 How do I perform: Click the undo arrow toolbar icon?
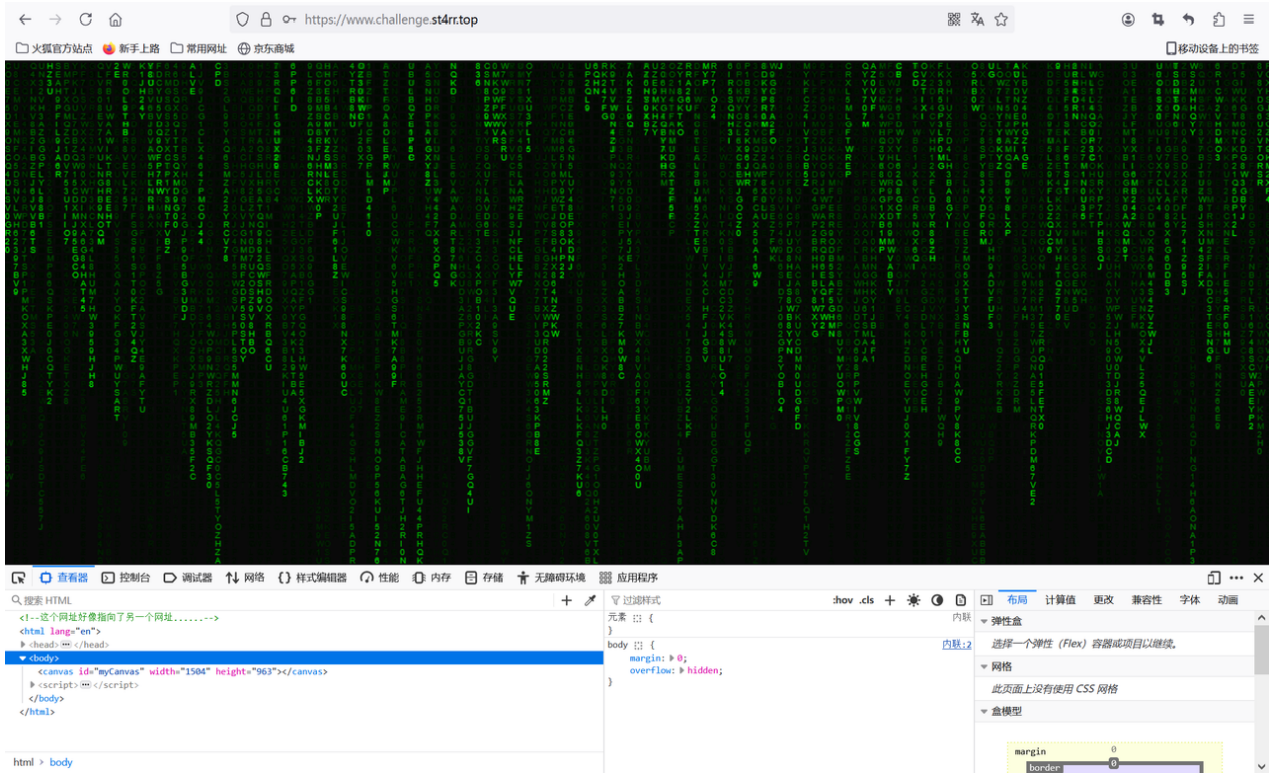pyautogui.click(x=1188, y=19)
